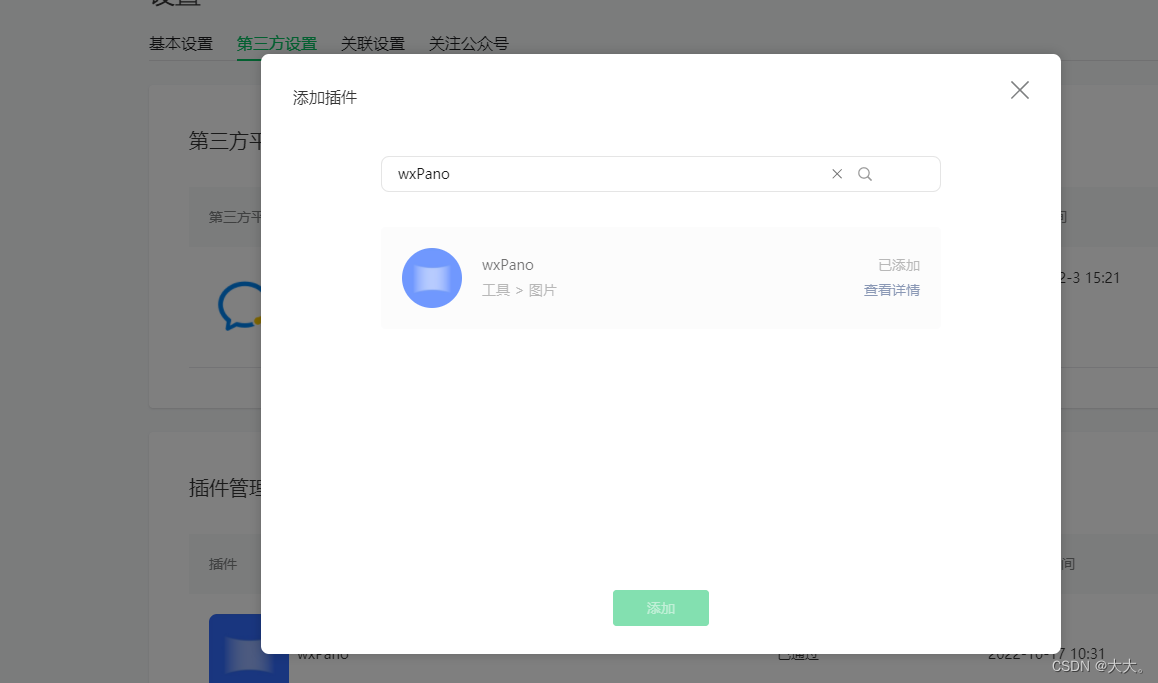Switch to 关联设置 tab
Image resolution: width=1158 pixels, height=683 pixels.
tap(373, 44)
